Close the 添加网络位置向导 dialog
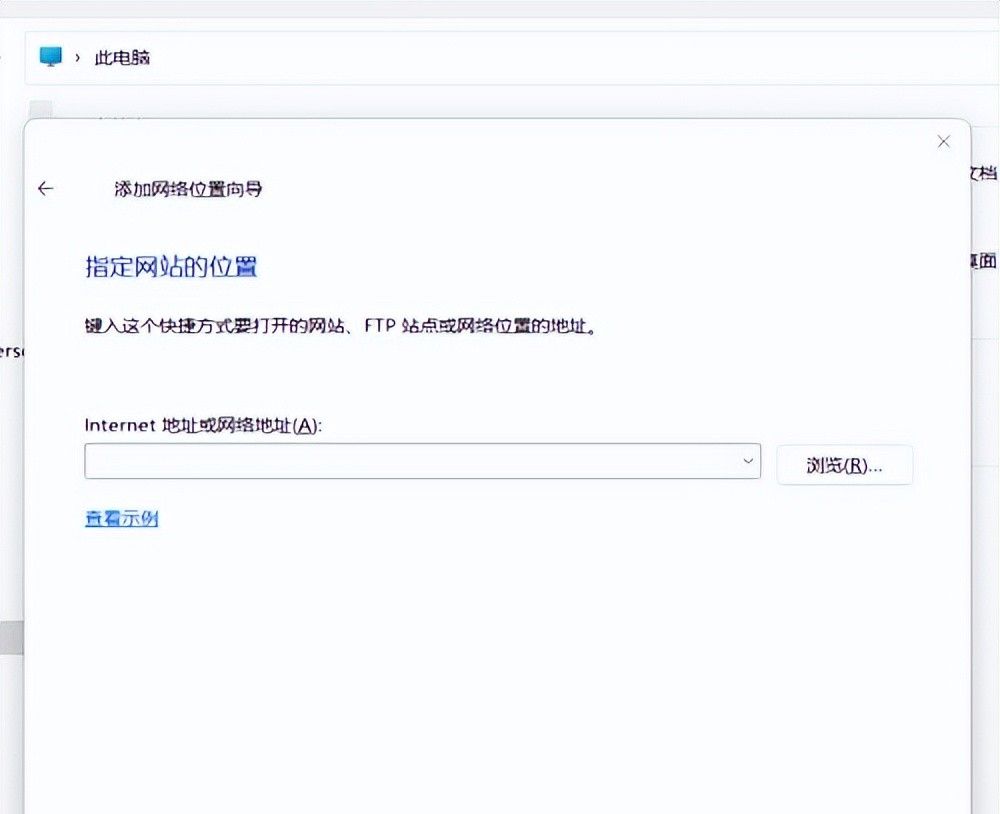Image resolution: width=1000 pixels, height=814 pixels. [x=943, y=141]
